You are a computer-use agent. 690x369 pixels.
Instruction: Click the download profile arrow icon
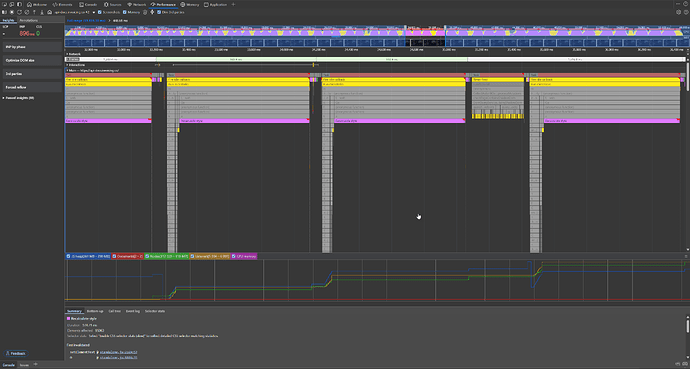(42, 12)
